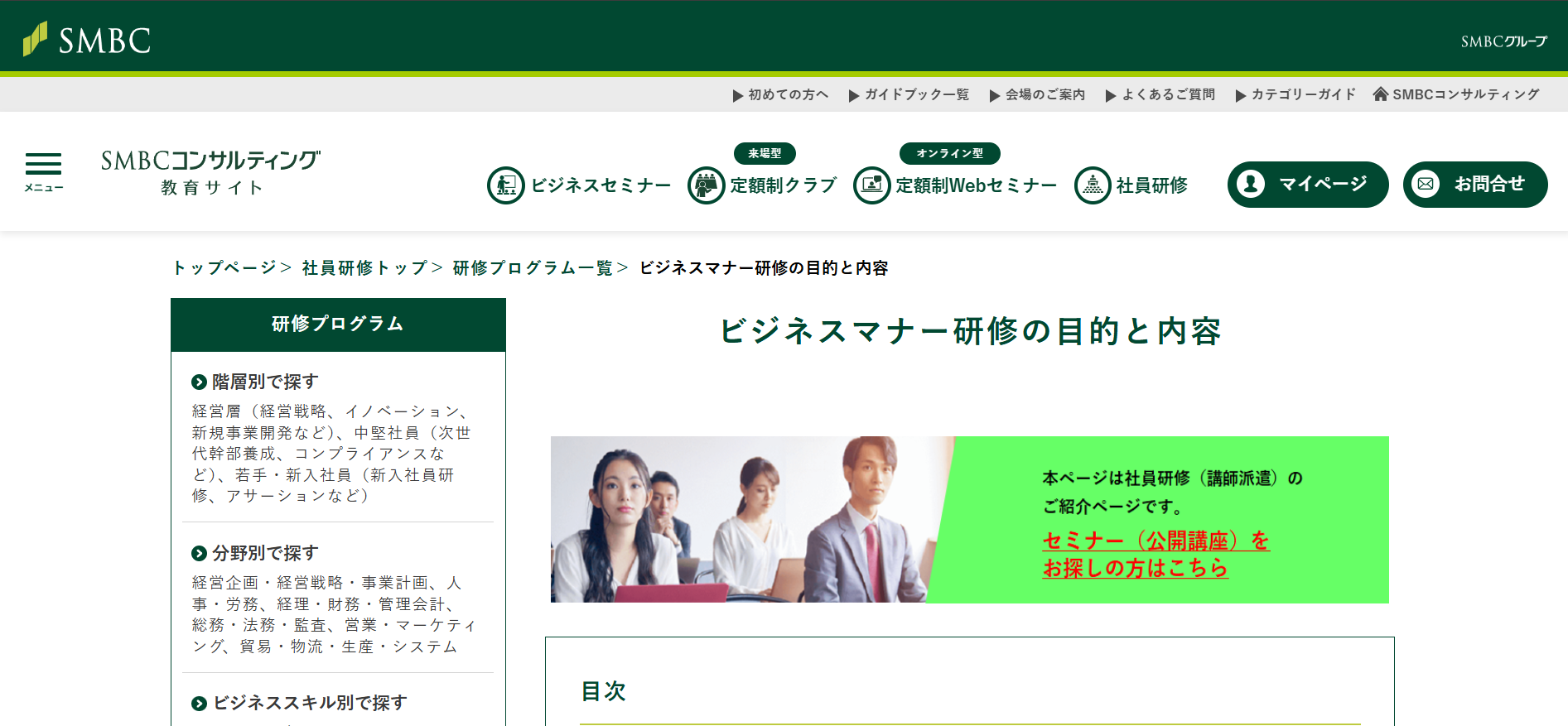Click the business people banner photo
The width and height of the screenshot is (1568, 726).
[745, 519]
